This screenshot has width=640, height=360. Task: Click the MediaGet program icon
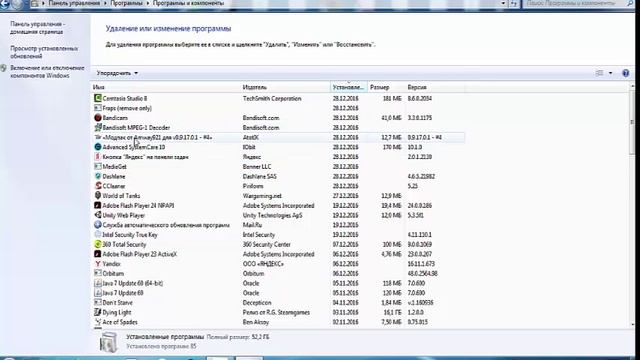(x=98, y=167)
